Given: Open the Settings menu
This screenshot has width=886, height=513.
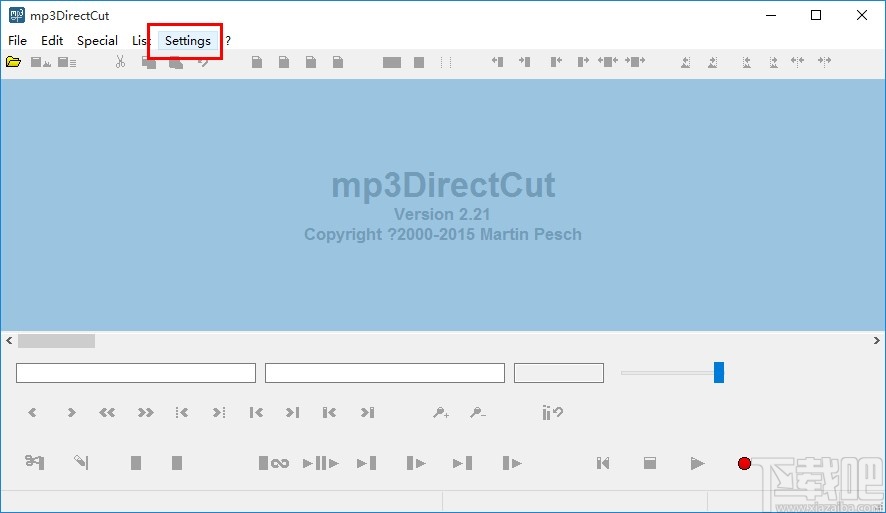Looking at the screenshot, I should (188, 41).
